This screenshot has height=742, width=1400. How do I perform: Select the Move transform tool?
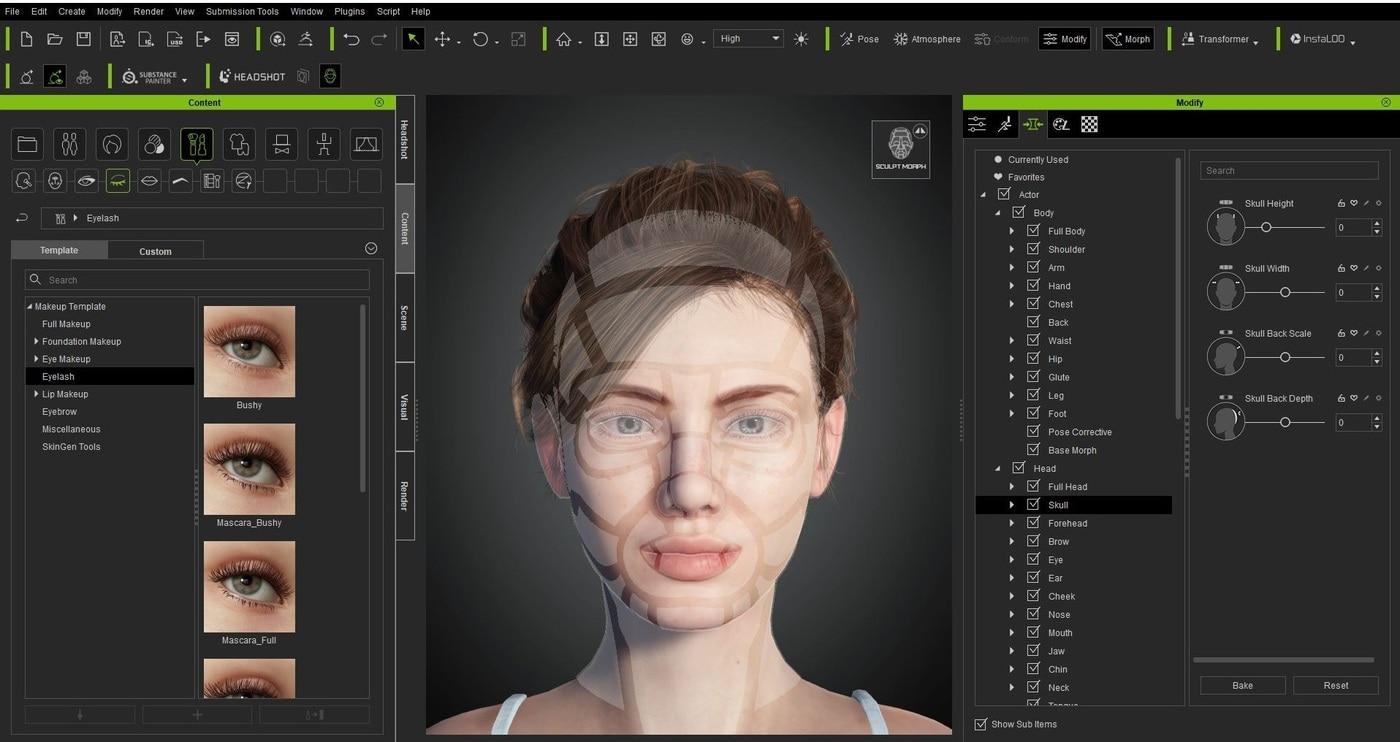click(442, 39)
